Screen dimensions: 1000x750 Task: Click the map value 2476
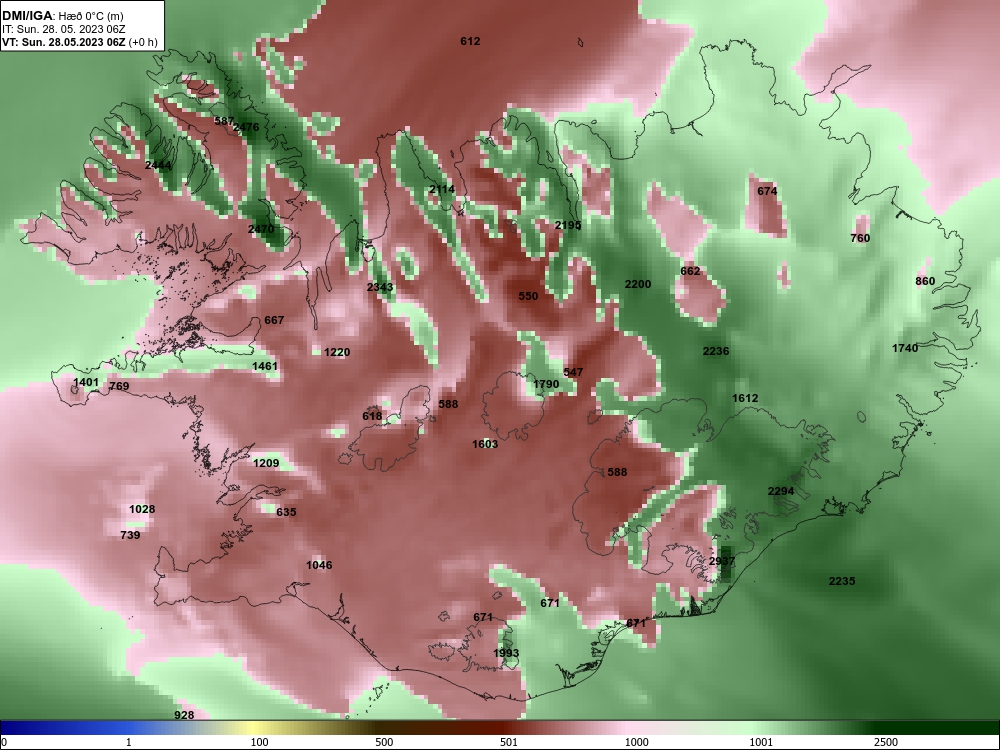click(246, 127)
